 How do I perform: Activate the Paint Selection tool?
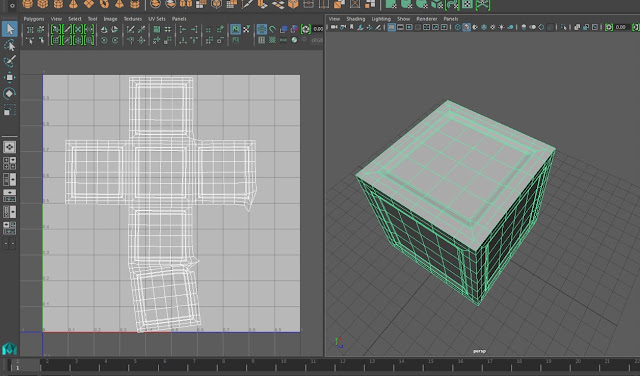click(10, 61)
